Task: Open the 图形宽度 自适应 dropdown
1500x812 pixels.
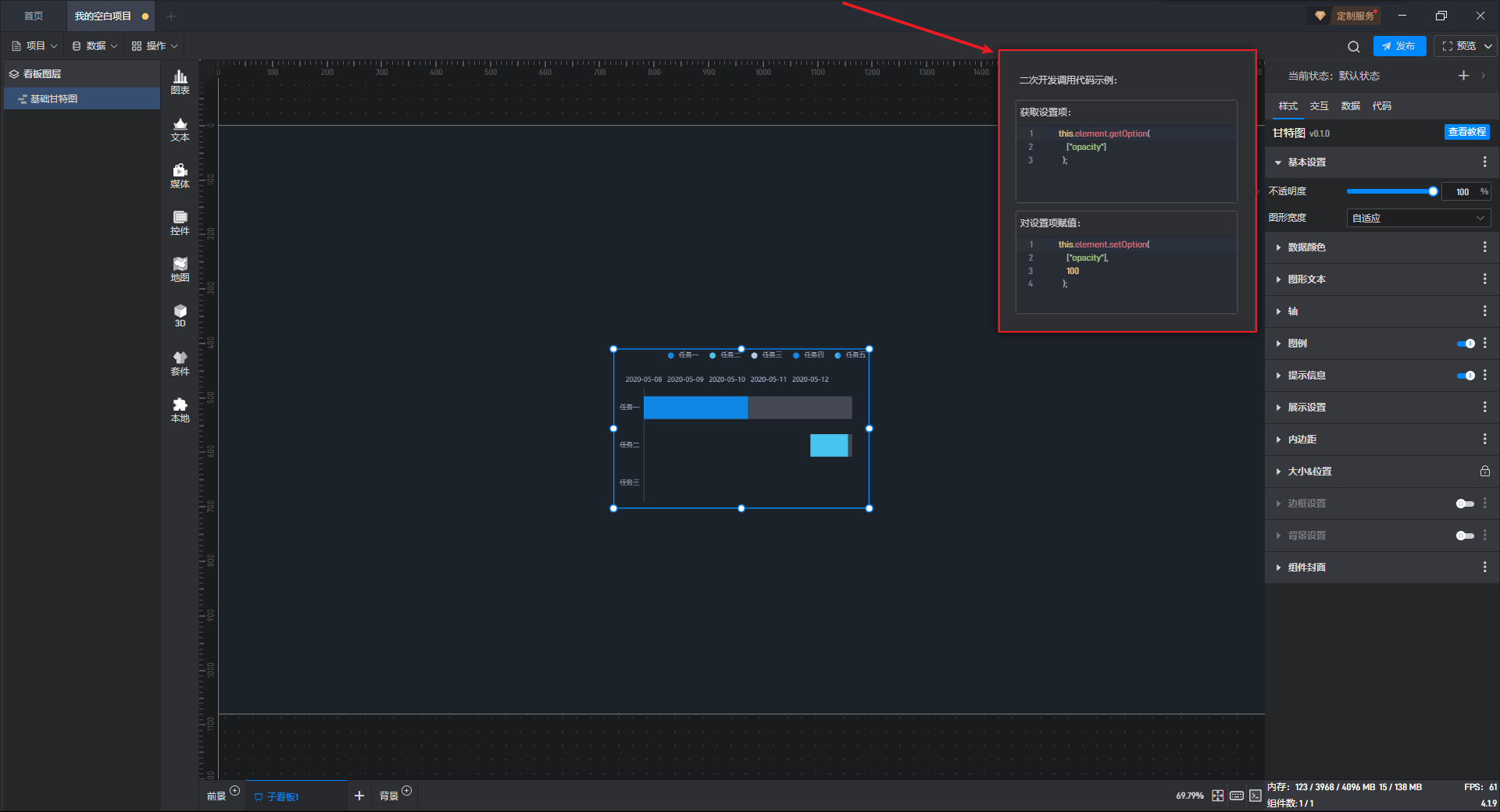Action: 1418,219
